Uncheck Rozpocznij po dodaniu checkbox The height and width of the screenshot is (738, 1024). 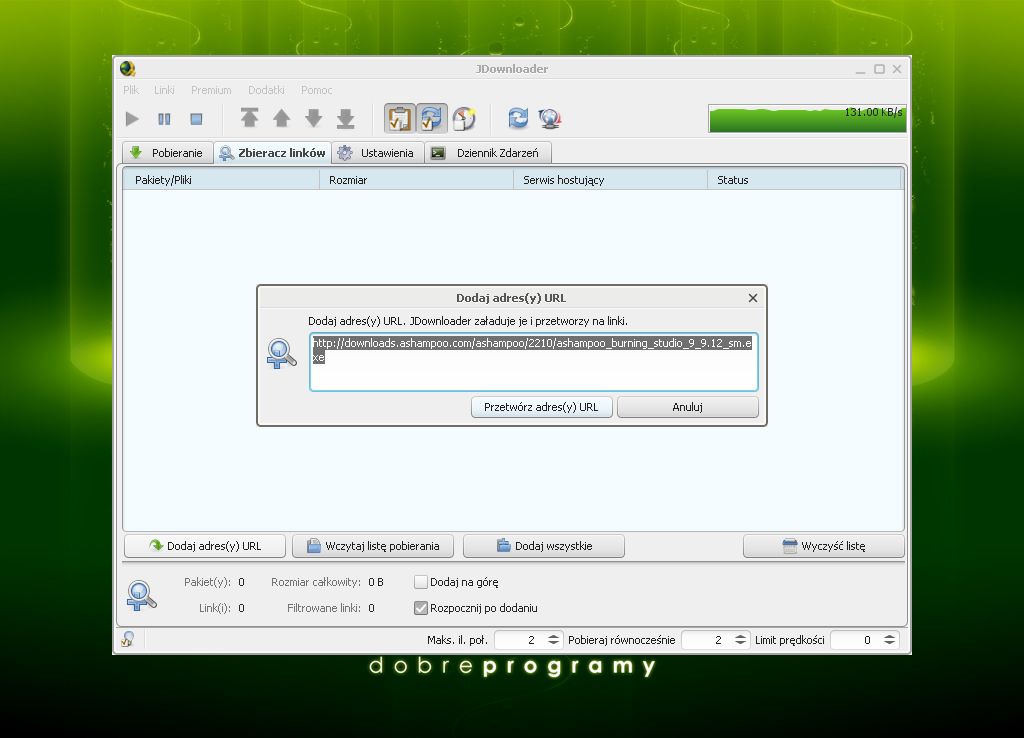421,608
